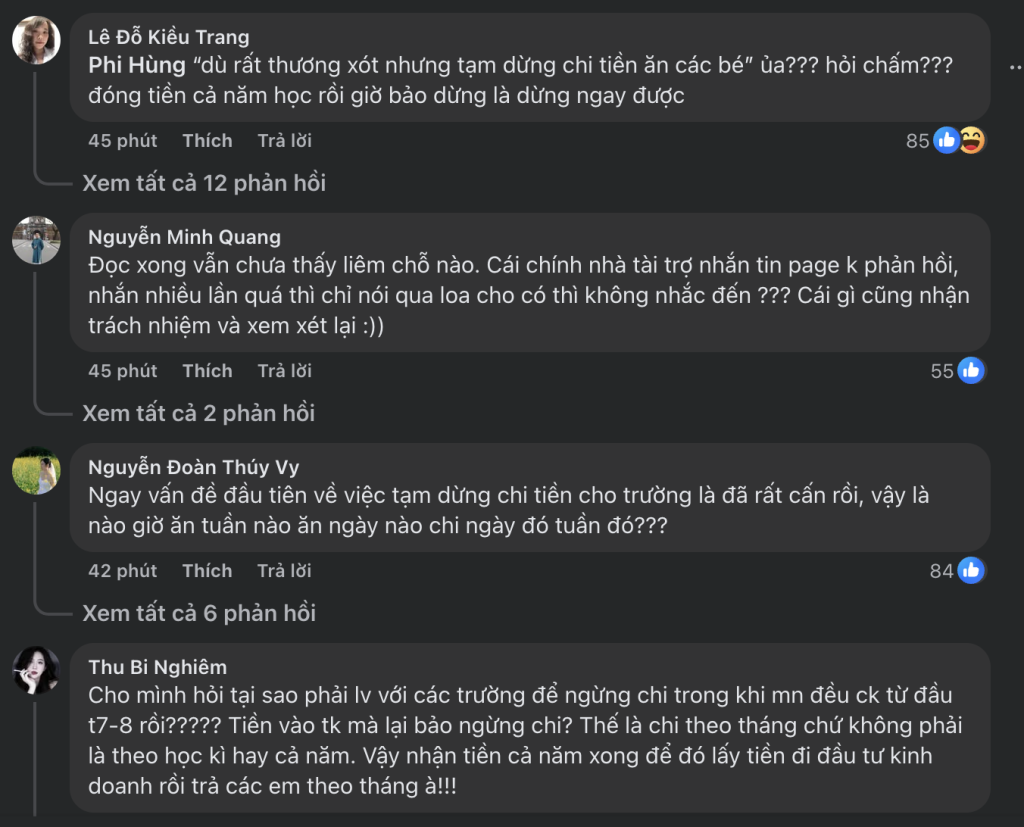Click Thu Bi Nghiêm's profile picture
The height and width of the screenshot is (827, 1024).
(36, 670)
